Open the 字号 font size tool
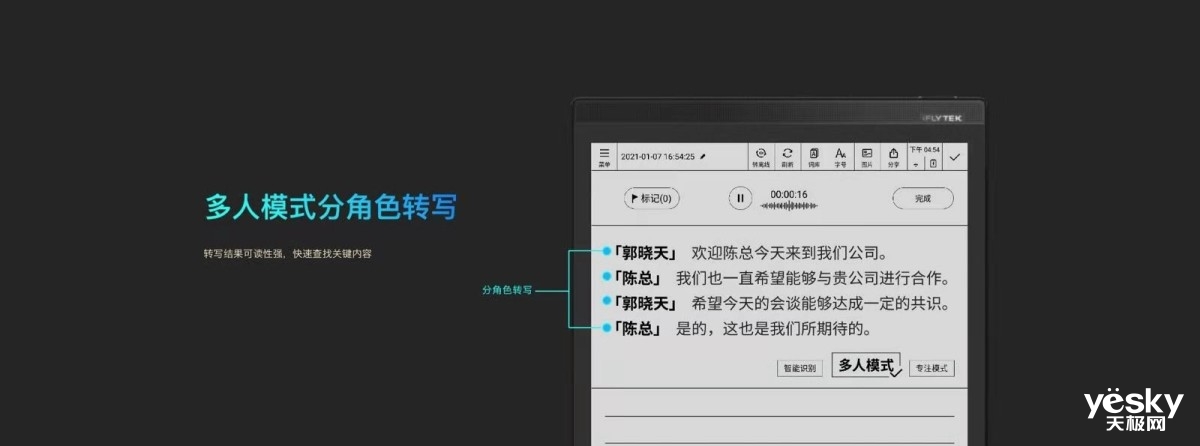Image resolution: width=1200 pixels, height=446 pixels. (x=840, y=157)
